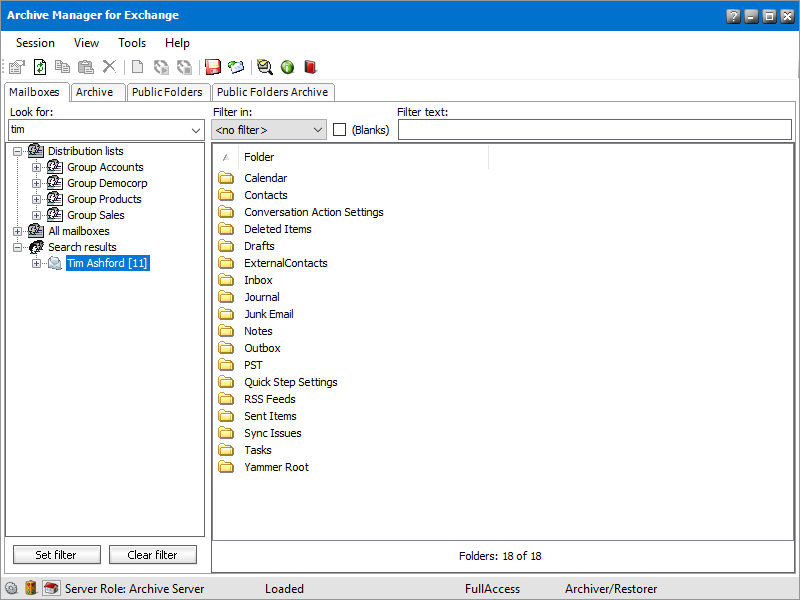This screenshot has width=800, height=600.
Task: Click the green info circle toolbar icon
Action: 287,67
